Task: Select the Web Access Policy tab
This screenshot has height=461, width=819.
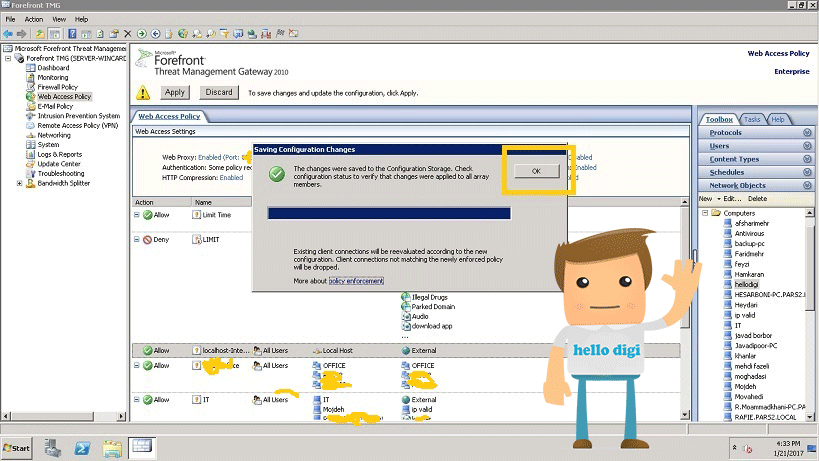Action: [169, 116]
